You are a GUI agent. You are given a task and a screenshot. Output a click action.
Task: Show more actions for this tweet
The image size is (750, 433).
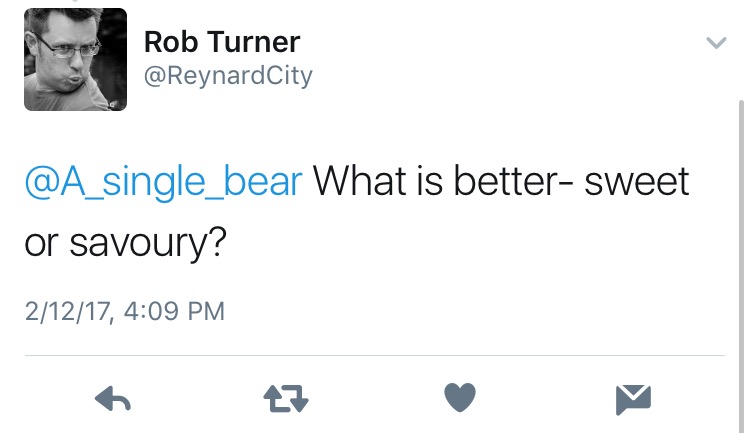716,43
